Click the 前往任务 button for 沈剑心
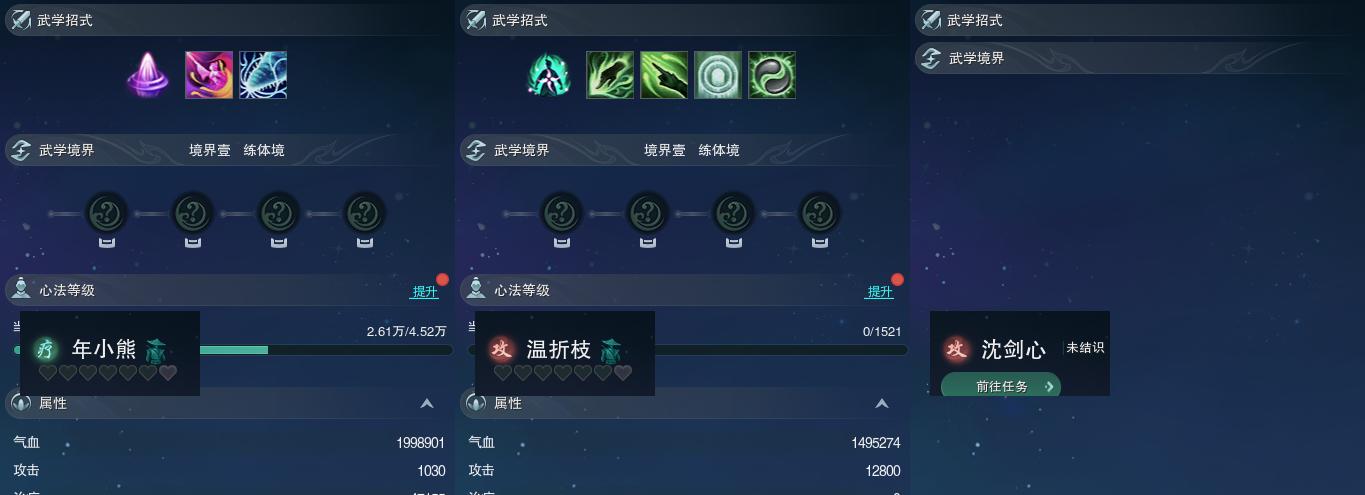The height and width of the screenshot is (495, 1365). coord(1001,386)
